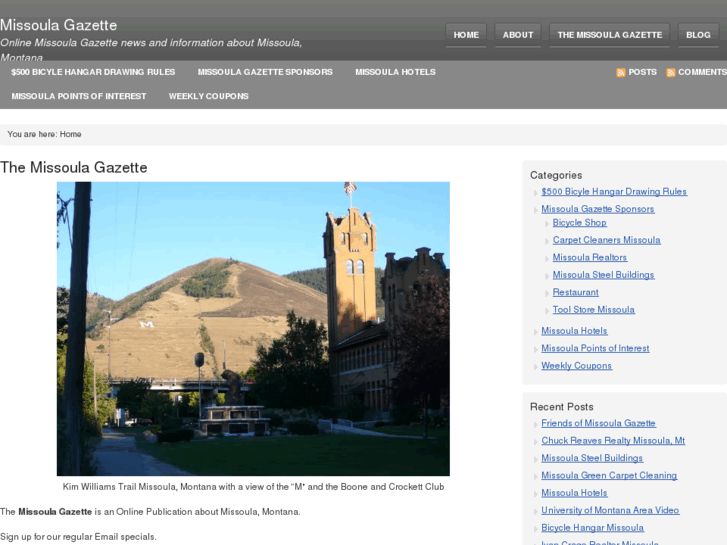Open the About navigation button
This screenshot has height=545, width=727.
[518, 35]
